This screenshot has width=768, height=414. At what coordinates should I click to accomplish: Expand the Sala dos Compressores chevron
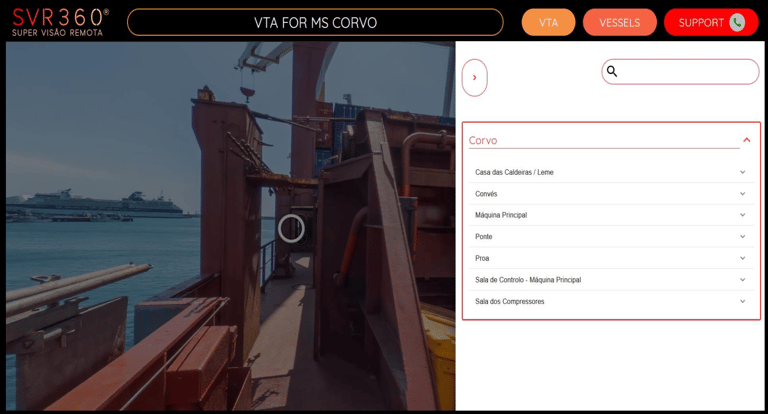tap(743, 301)
